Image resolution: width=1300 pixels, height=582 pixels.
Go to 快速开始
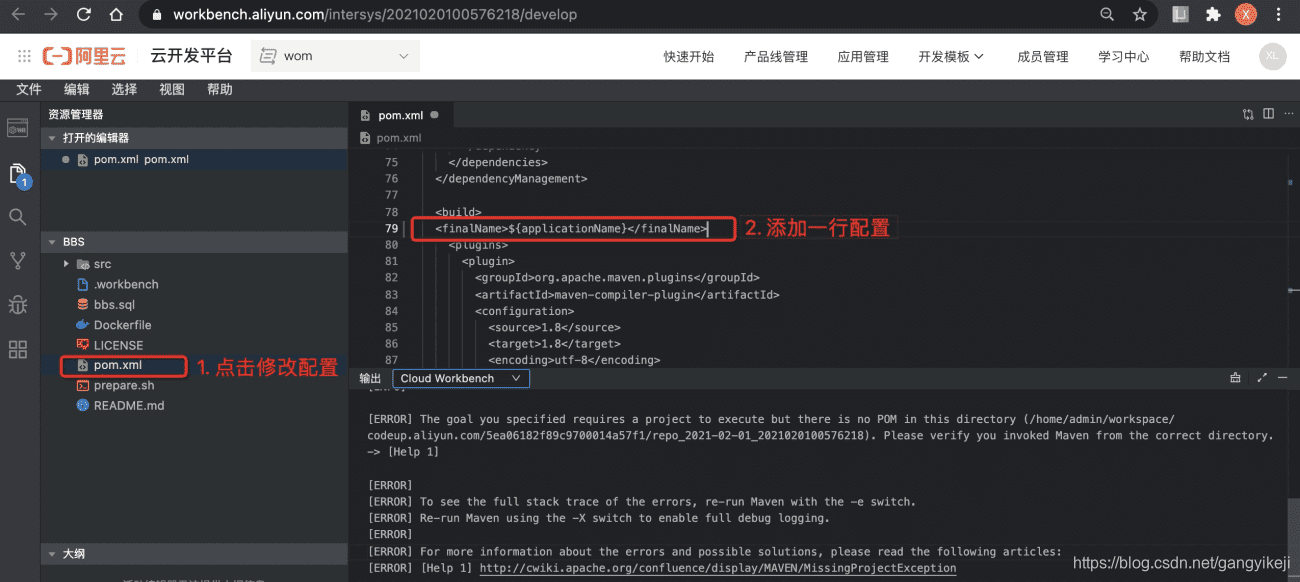(x=689, y=57)
